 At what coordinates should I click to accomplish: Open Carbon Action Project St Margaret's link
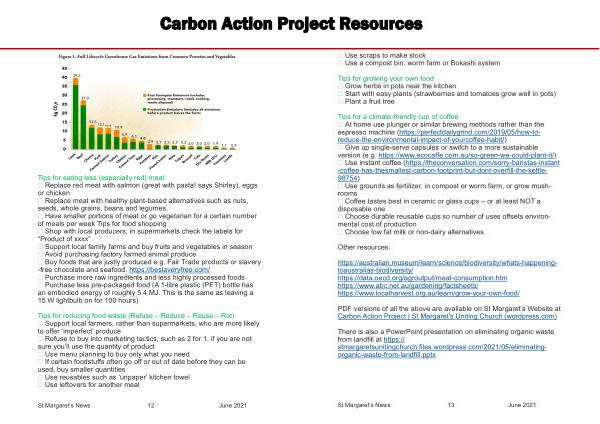point(447,316)
